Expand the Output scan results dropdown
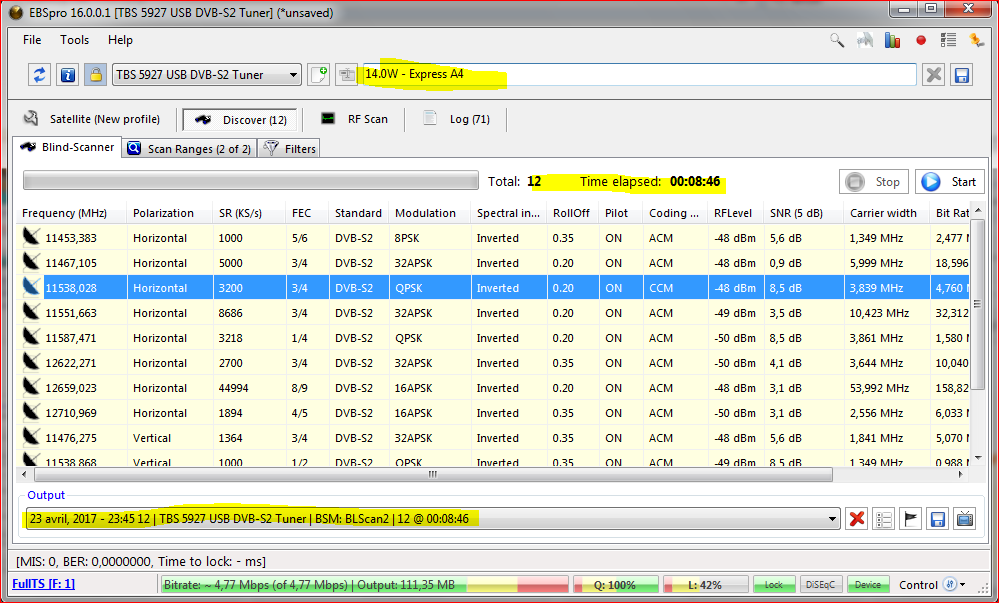Image resolution: width=999 pixels, height=603 pixels. click(x=832, y=518)
